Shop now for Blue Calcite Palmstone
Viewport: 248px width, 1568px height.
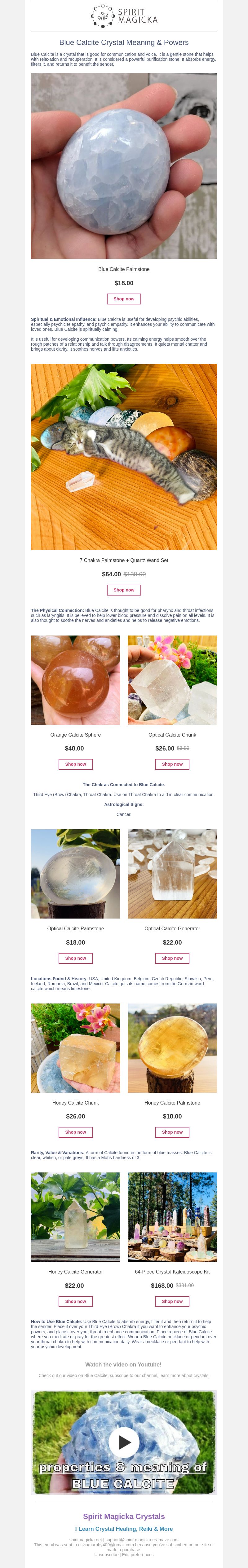tap(124, 299)
